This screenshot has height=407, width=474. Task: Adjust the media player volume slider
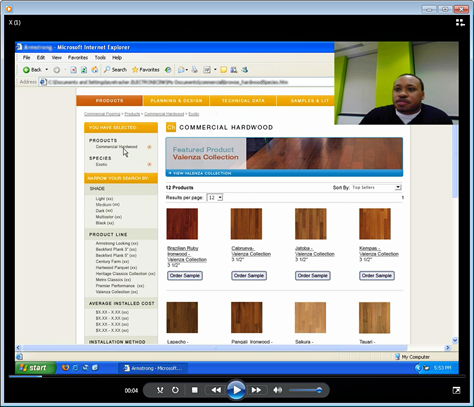click(x=306, y=390)
